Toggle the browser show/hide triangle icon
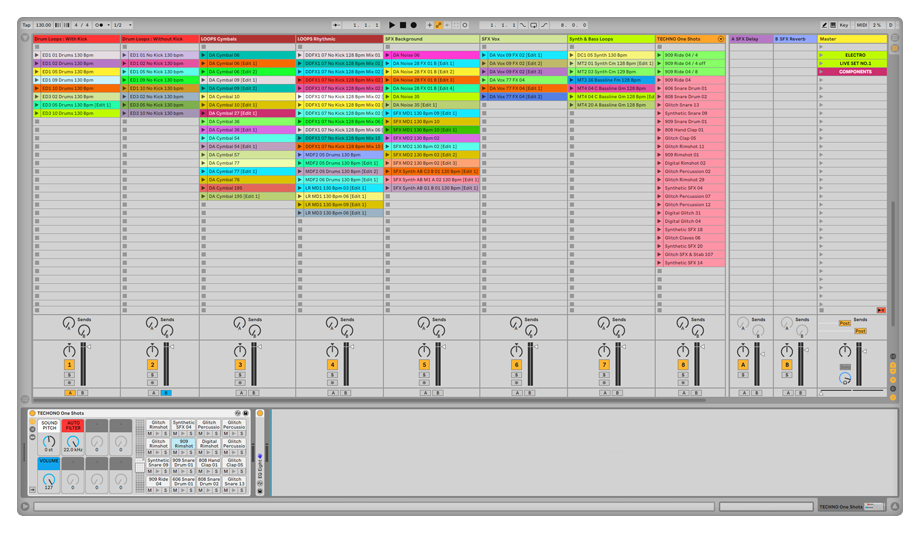The width and height of the screenshot is (920, 533). coord(25,38)
